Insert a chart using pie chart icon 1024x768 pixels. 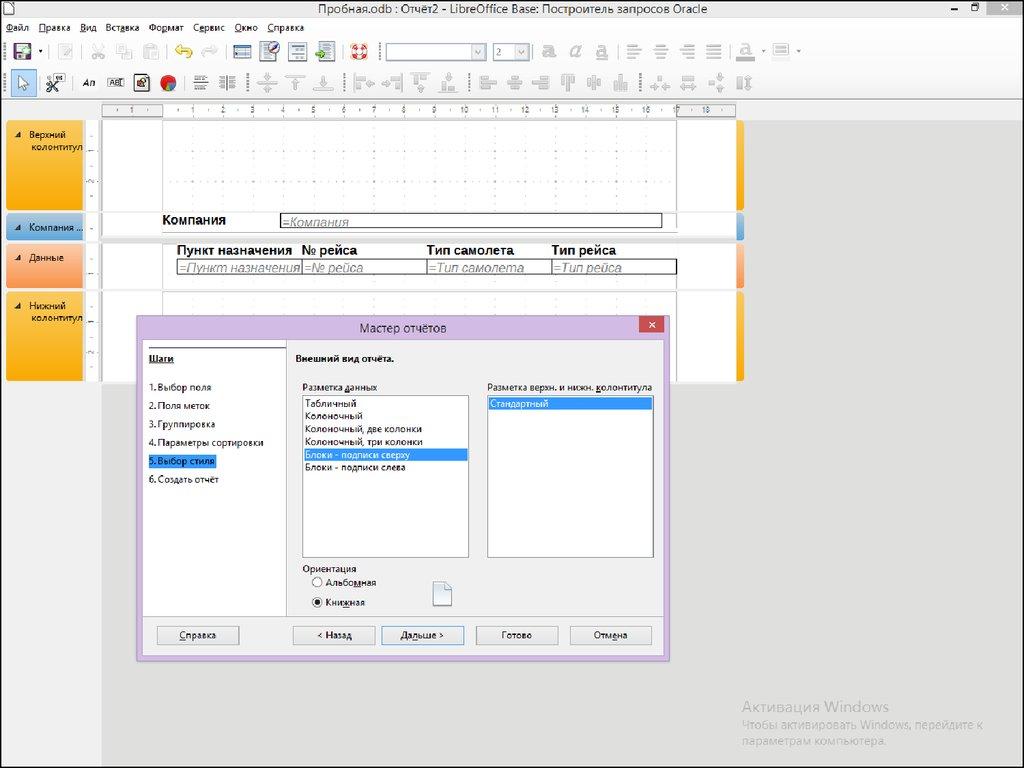click(x=168, y=83)
